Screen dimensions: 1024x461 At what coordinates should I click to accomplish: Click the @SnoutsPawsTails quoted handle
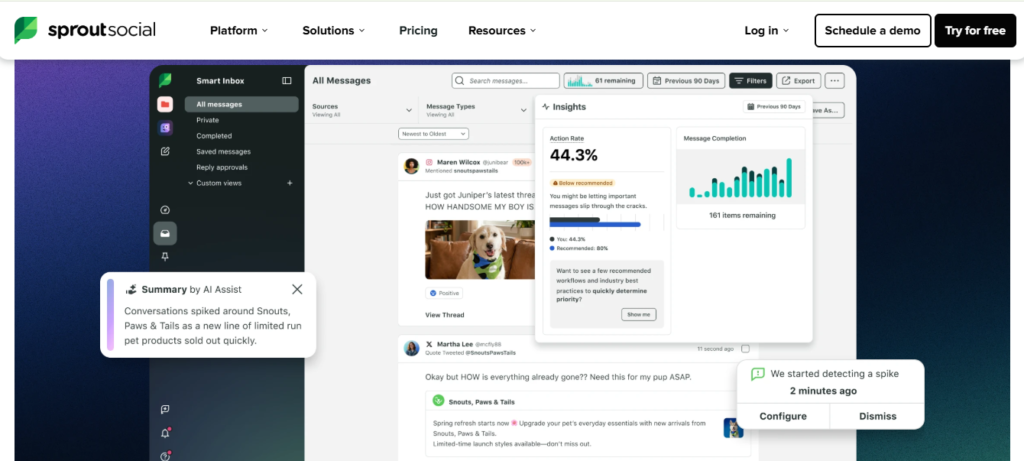coord(490,353)
